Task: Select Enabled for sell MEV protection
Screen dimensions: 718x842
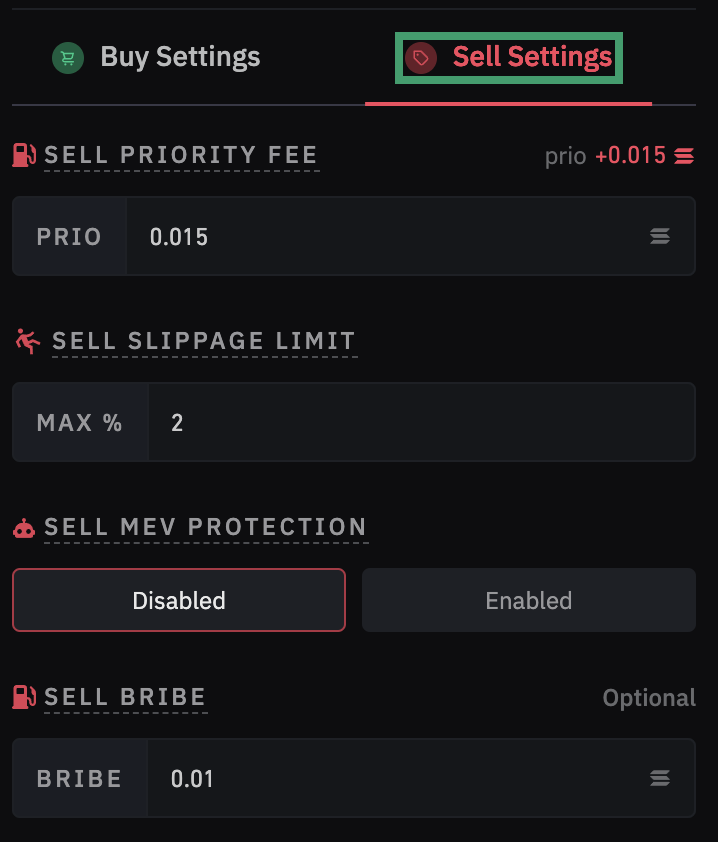Action: pyautogui.click(x=528, y=600)
